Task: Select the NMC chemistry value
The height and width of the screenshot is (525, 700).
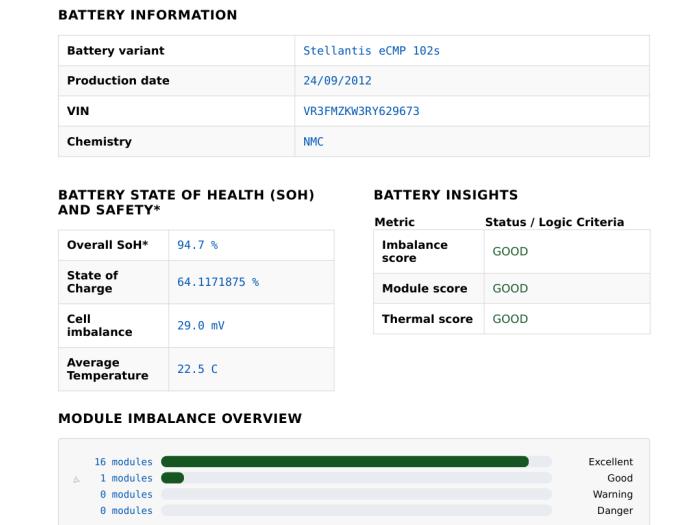Action: (x=313, y=142)
